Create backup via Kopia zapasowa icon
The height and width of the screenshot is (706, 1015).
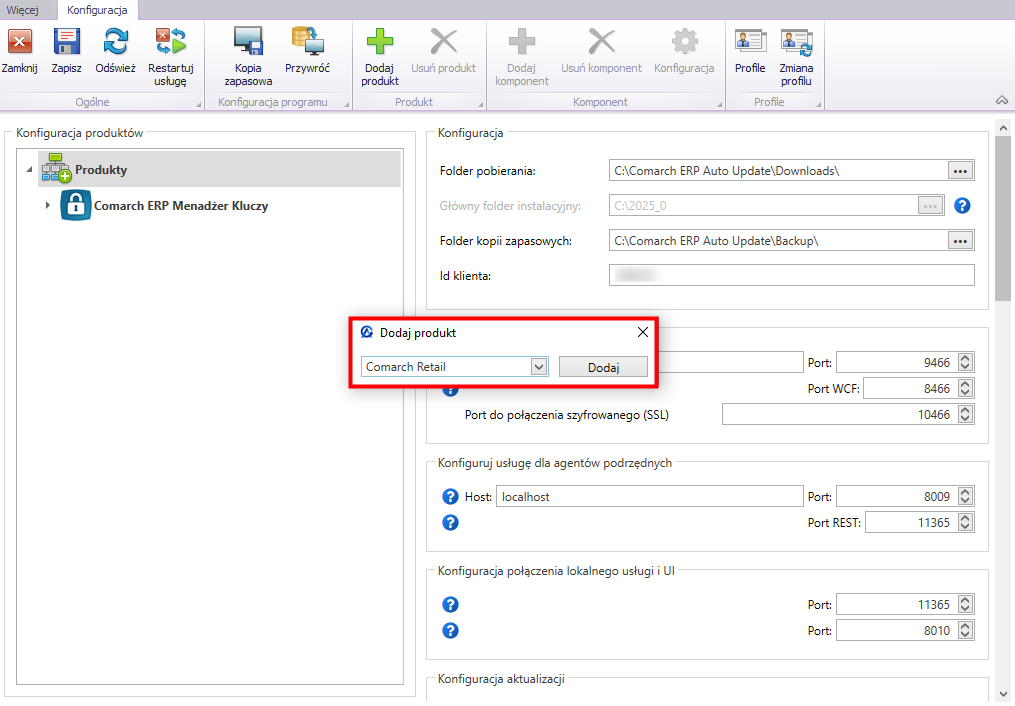pyautogui.click(x=248, y=41)
